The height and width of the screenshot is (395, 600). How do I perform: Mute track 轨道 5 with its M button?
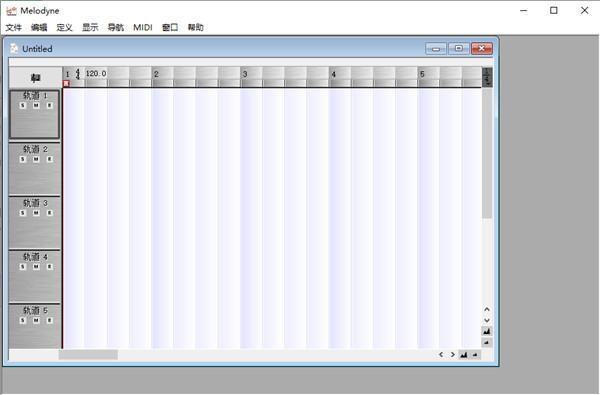click(36, 320)
